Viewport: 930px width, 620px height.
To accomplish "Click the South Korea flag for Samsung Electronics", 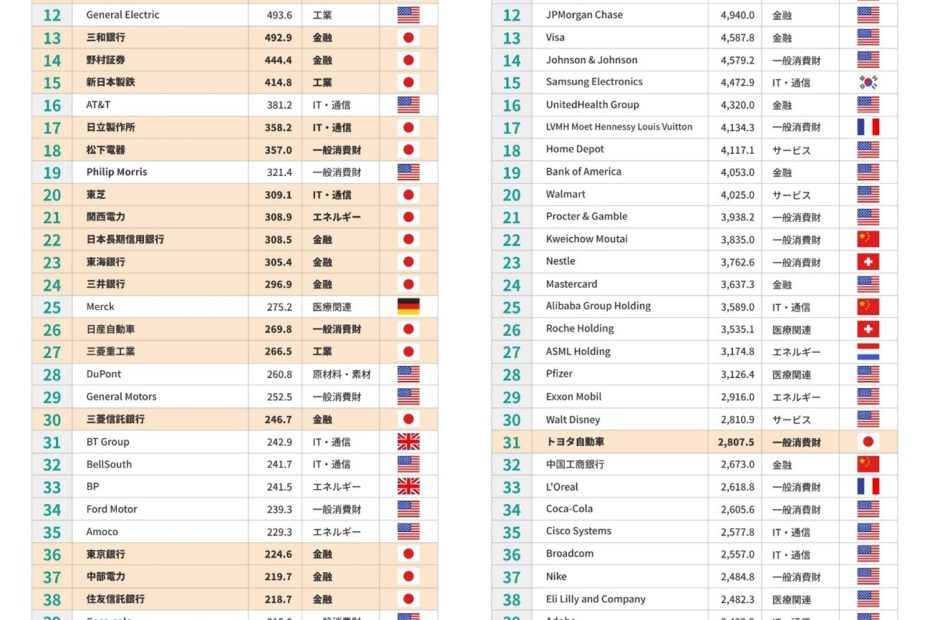I will (868, 82).
